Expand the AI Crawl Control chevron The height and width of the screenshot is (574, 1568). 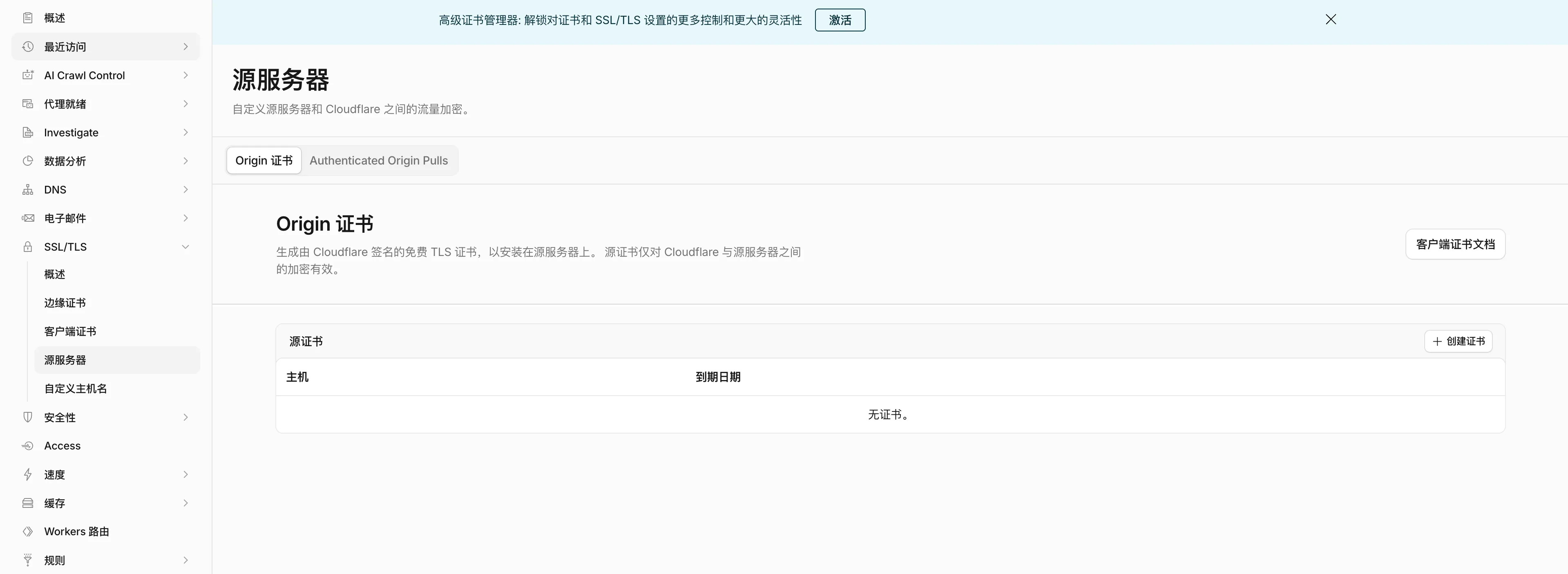(x=185, y=76)
